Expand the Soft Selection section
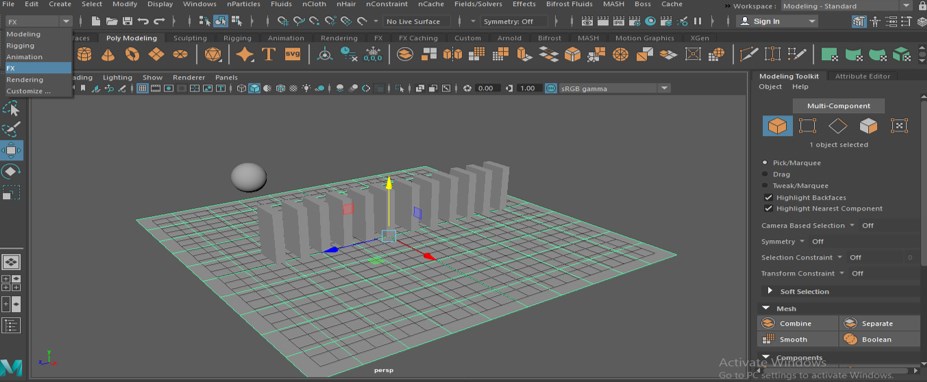927x382 pixels. pyautogui.click(x=770, y=291)
